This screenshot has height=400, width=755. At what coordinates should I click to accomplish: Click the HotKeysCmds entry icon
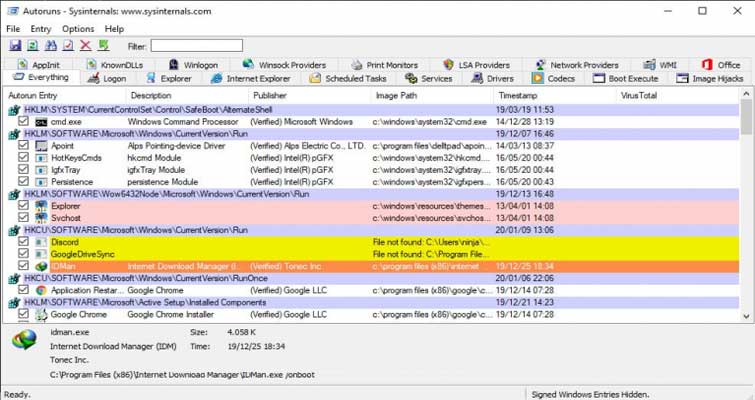click(x=41, y=158)
